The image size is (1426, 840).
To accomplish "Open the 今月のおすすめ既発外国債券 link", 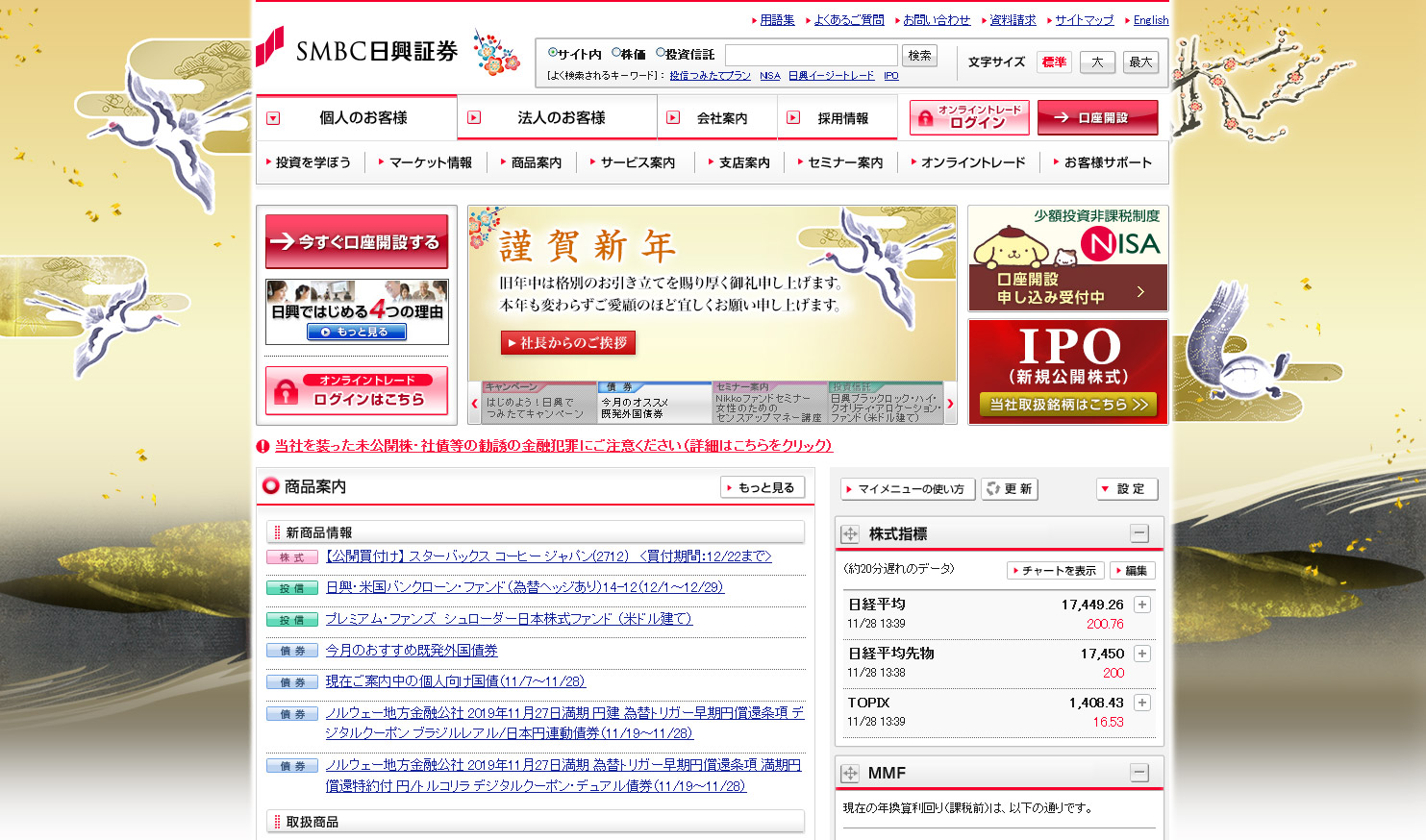I will pyautogui.click(x=411, y=651).
